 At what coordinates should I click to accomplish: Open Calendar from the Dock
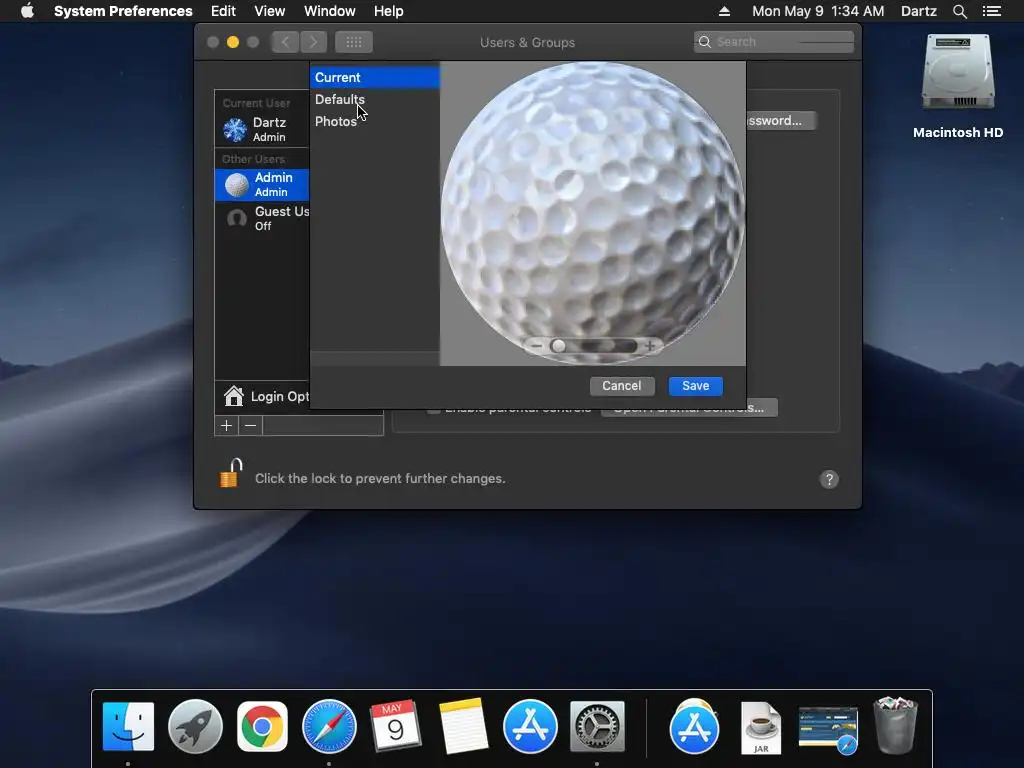click(396, 726)
